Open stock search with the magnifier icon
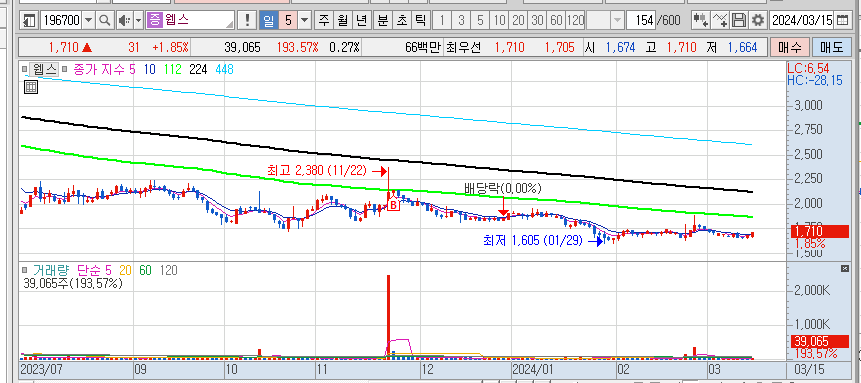This screenshot has width=861, height=383. [x=104, y=21]
